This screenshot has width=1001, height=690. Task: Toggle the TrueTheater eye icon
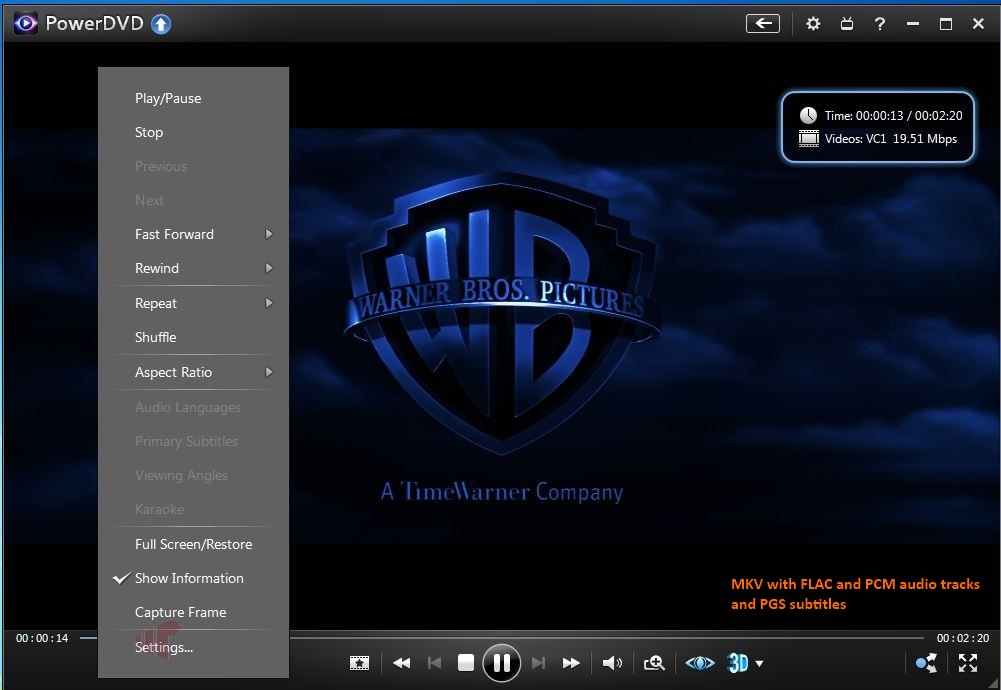(x=700, y=663)
